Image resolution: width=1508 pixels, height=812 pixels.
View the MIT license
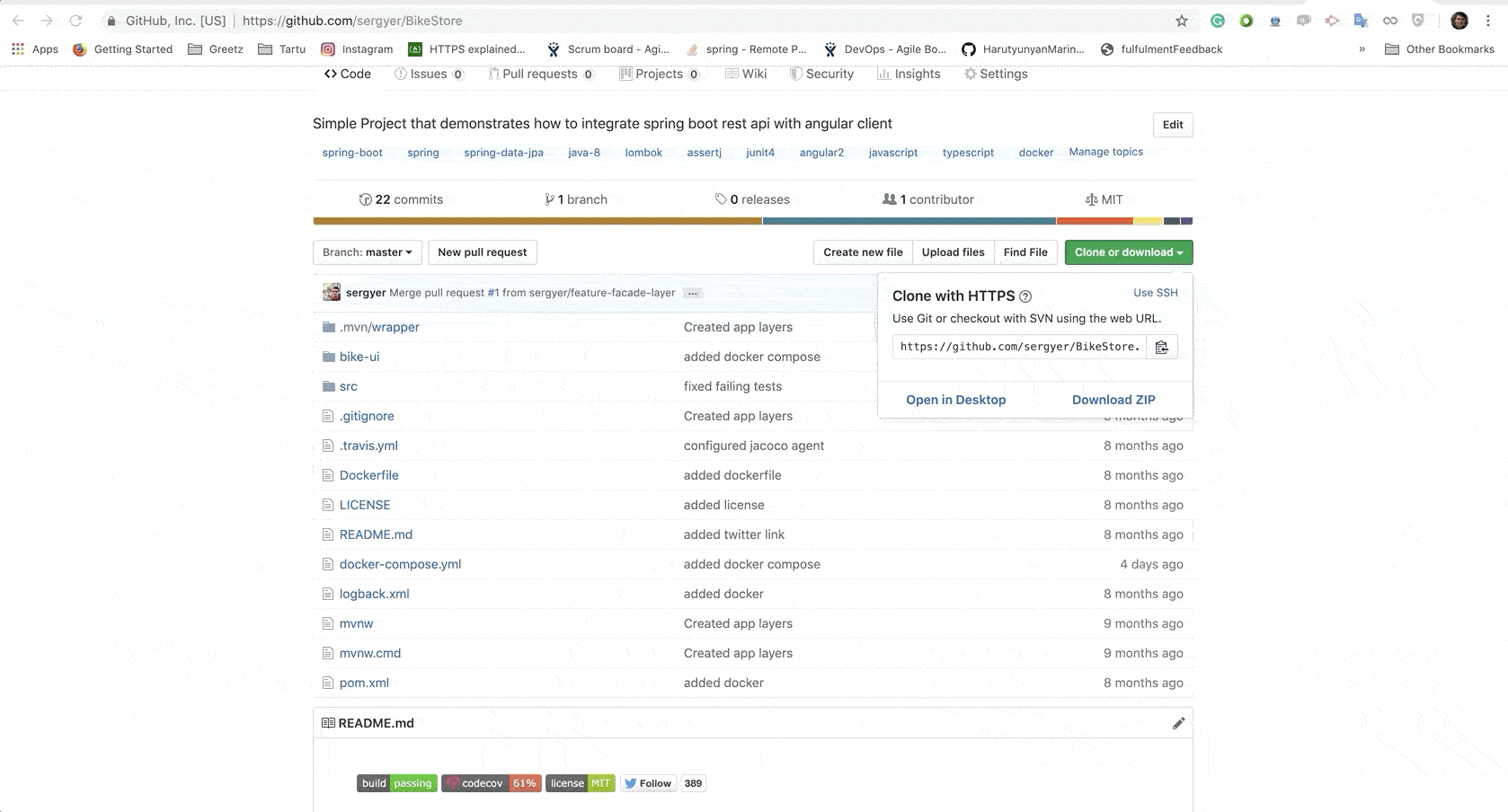(x=1104, y=199)
